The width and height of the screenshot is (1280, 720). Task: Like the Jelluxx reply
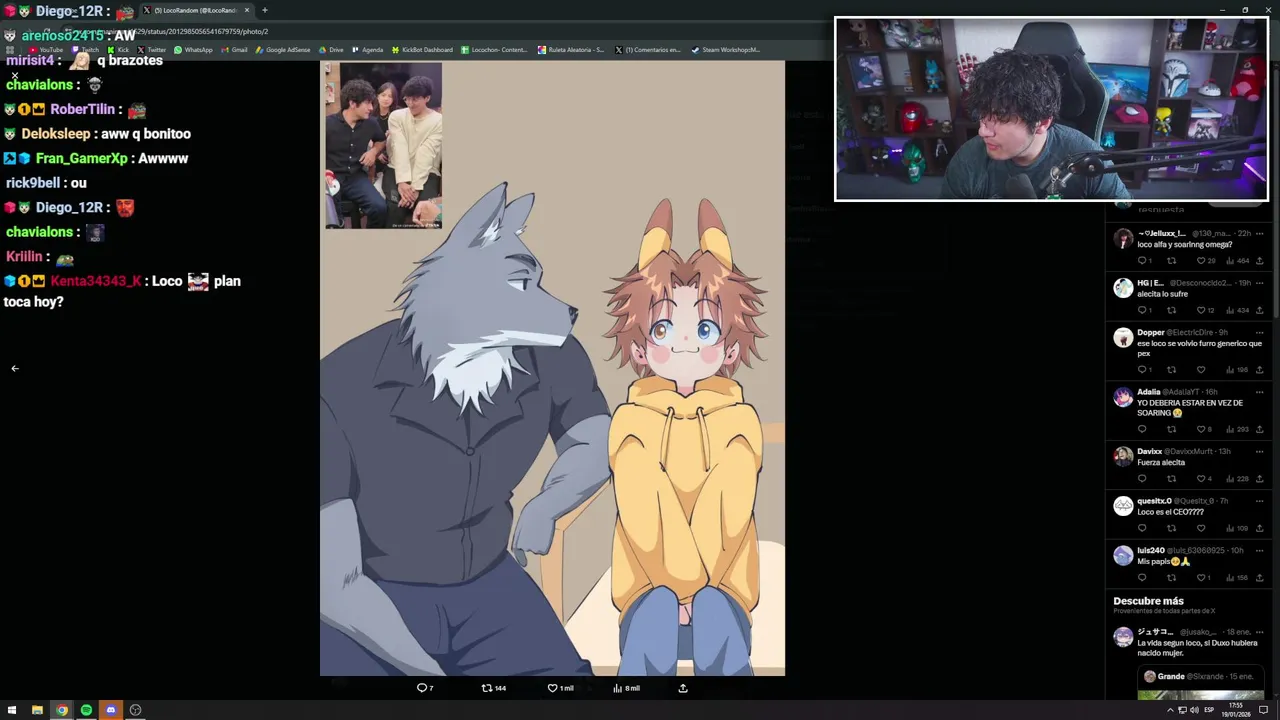coord(1201,261)
